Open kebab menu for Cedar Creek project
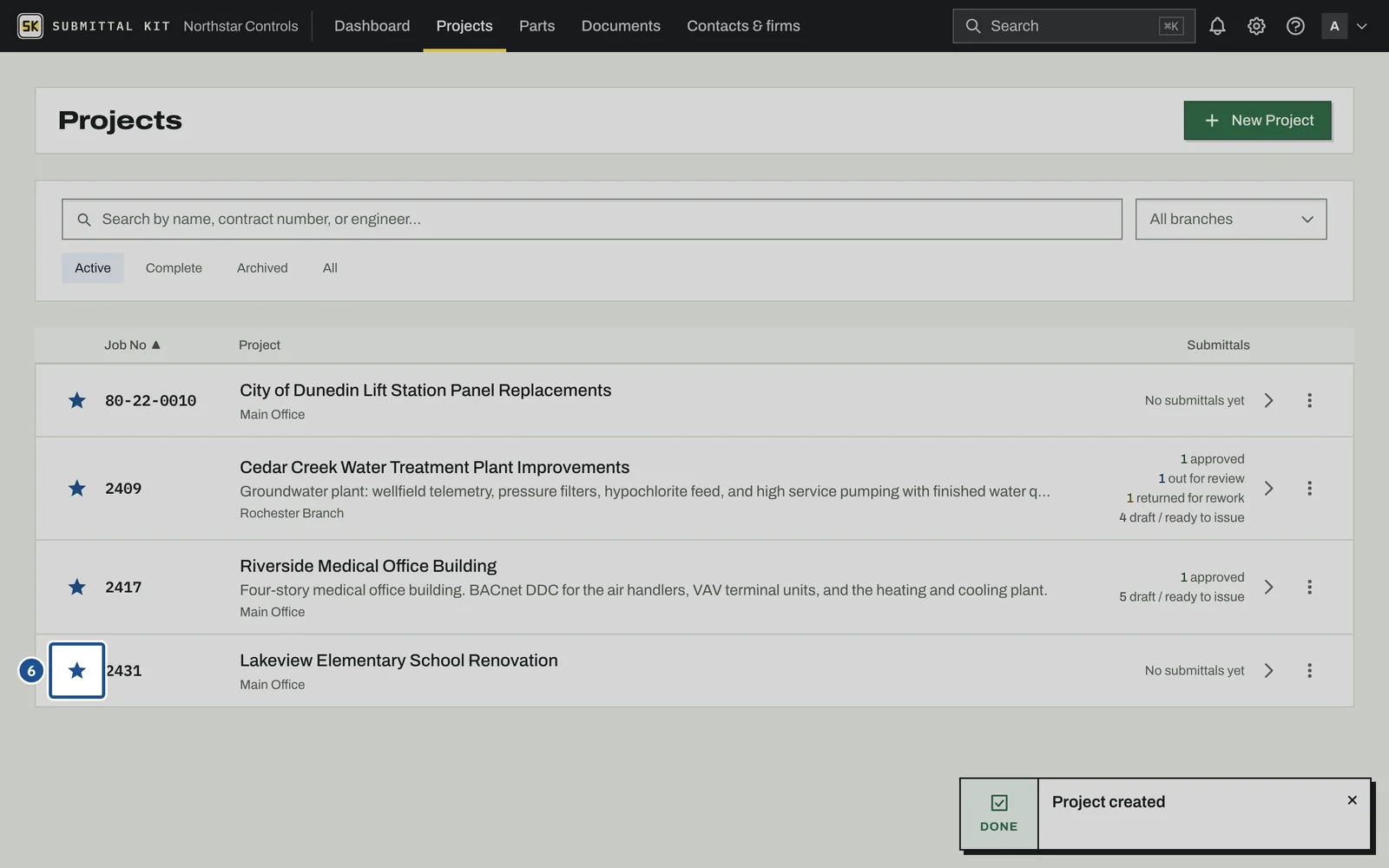1389x868 pixels. coord(1309,488)
